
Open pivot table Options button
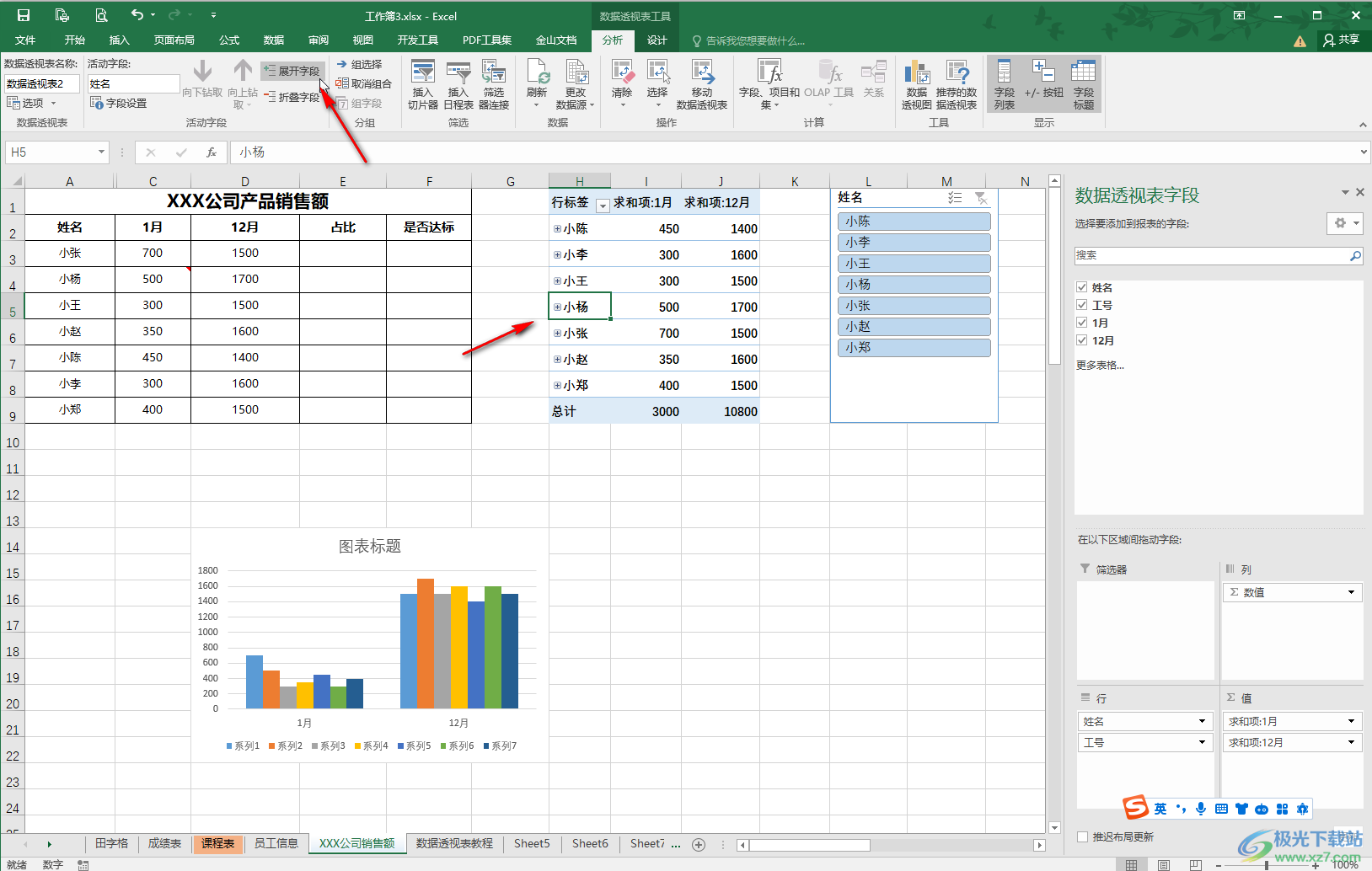coord(32,103)
